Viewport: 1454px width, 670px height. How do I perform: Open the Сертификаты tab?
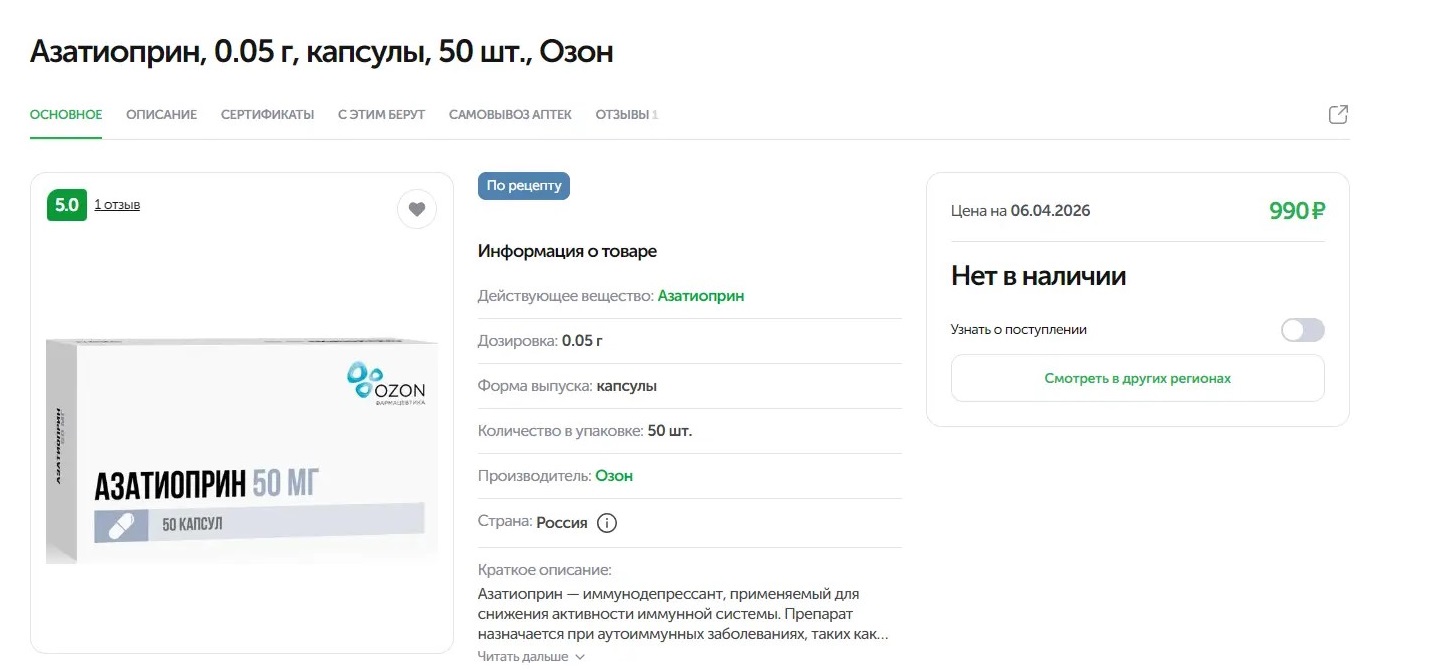pos(267,115)
